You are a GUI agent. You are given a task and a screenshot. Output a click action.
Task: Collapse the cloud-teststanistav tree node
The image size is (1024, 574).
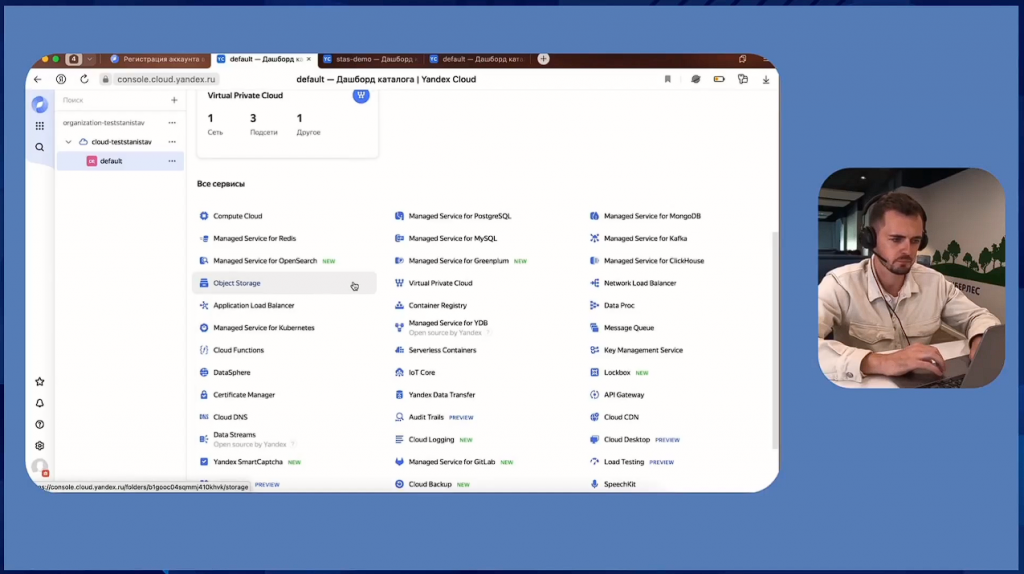pyautogui.click(x=69, y=142)
